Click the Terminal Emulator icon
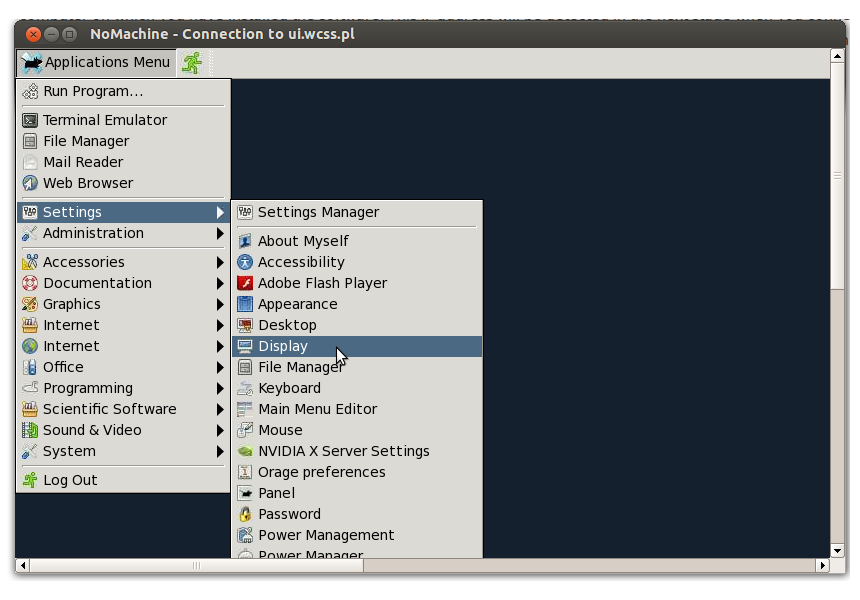860x600 pixels. tap(30, 120)
